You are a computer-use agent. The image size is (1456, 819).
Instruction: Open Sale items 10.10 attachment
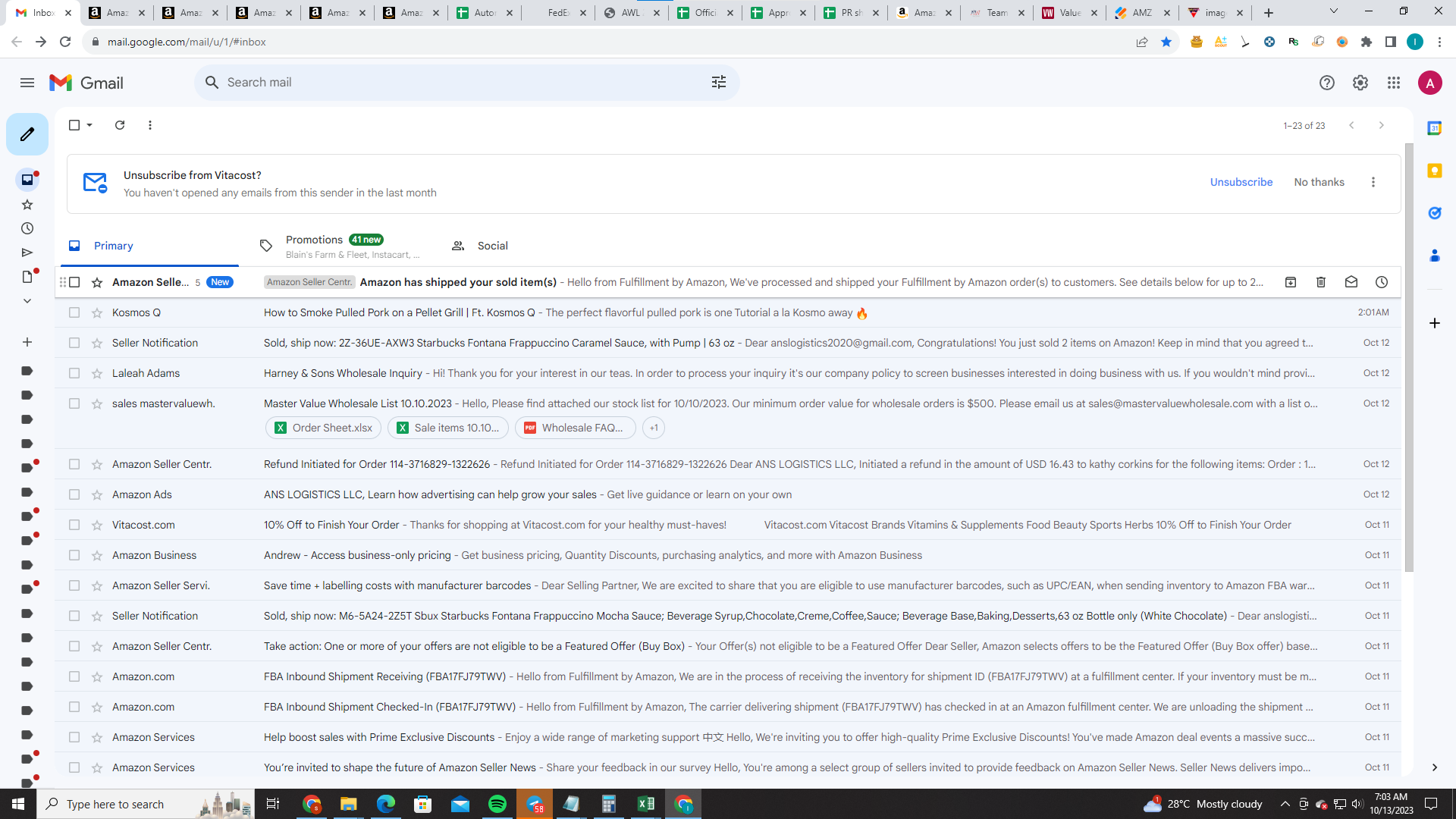447,428
